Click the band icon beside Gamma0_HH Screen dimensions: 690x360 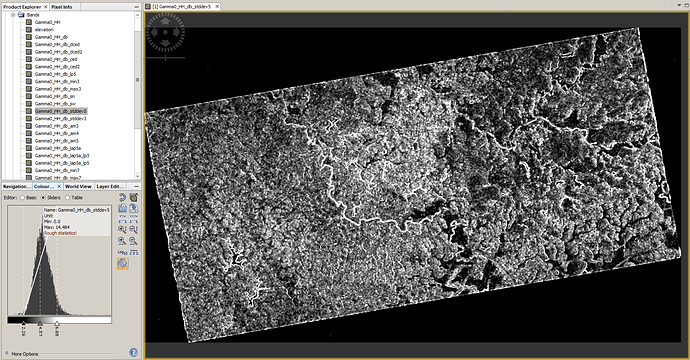click(29, 22)
